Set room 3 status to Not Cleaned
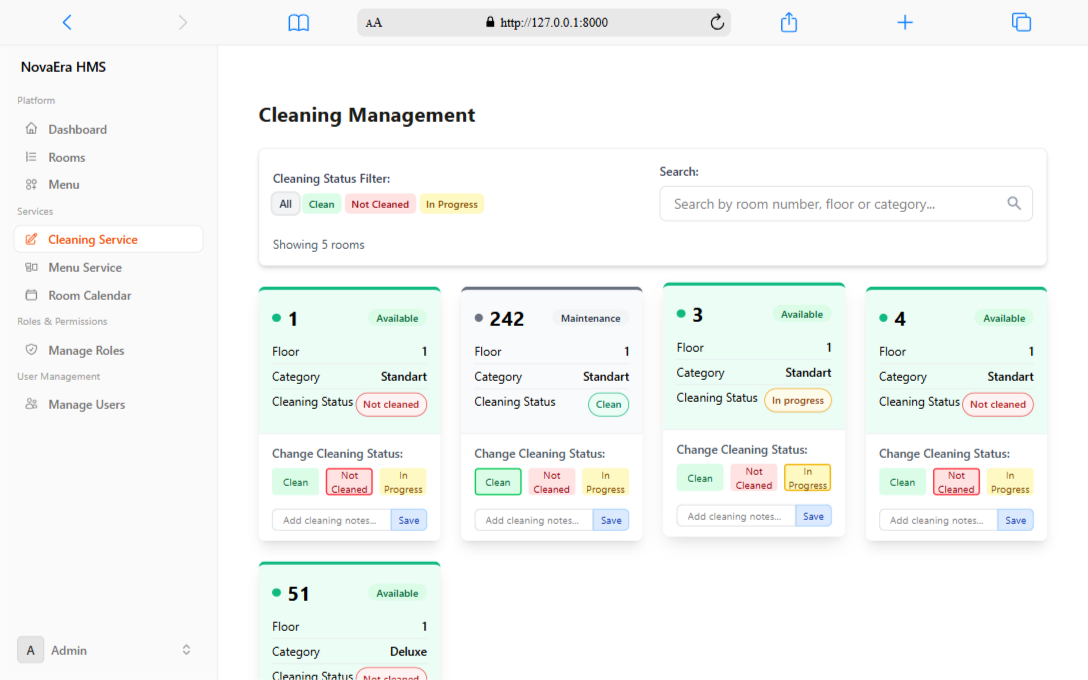Viewport: 1088px width, 680px height. point(754,478)
